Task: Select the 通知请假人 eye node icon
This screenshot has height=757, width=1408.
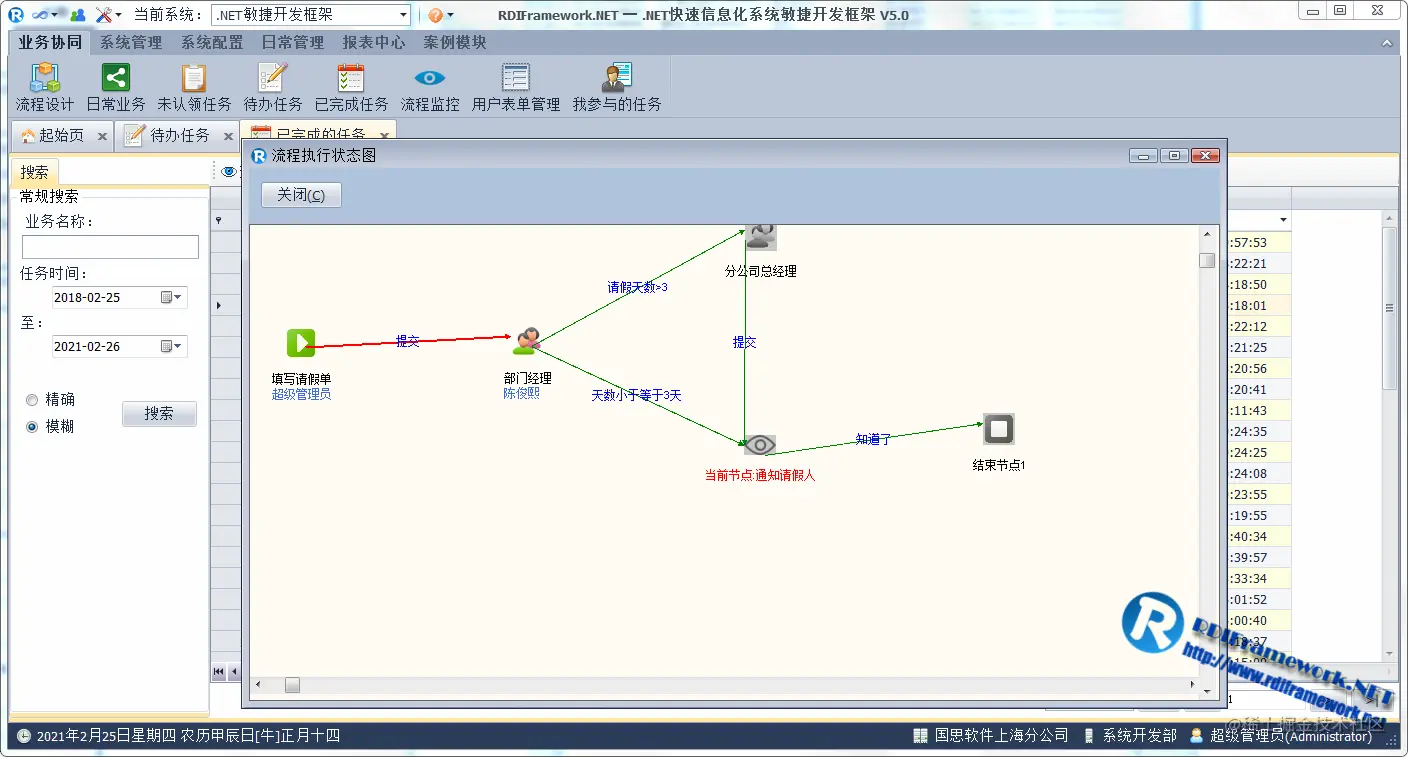Action: (x=760, y=444)
